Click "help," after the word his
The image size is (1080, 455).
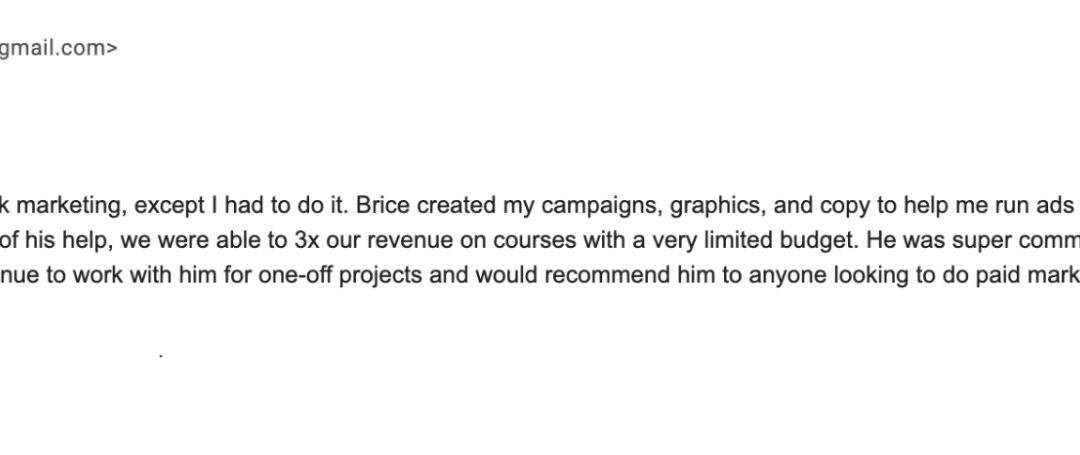87,242
